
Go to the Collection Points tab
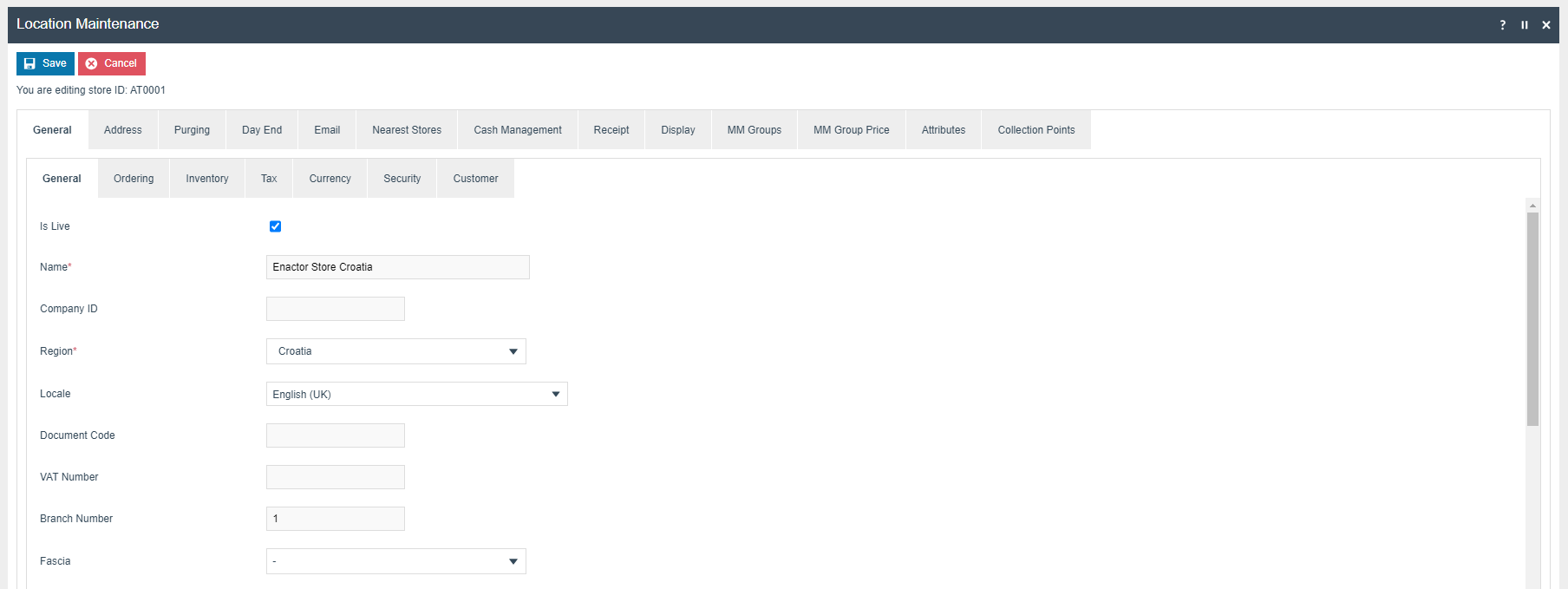click(1036, 130)
